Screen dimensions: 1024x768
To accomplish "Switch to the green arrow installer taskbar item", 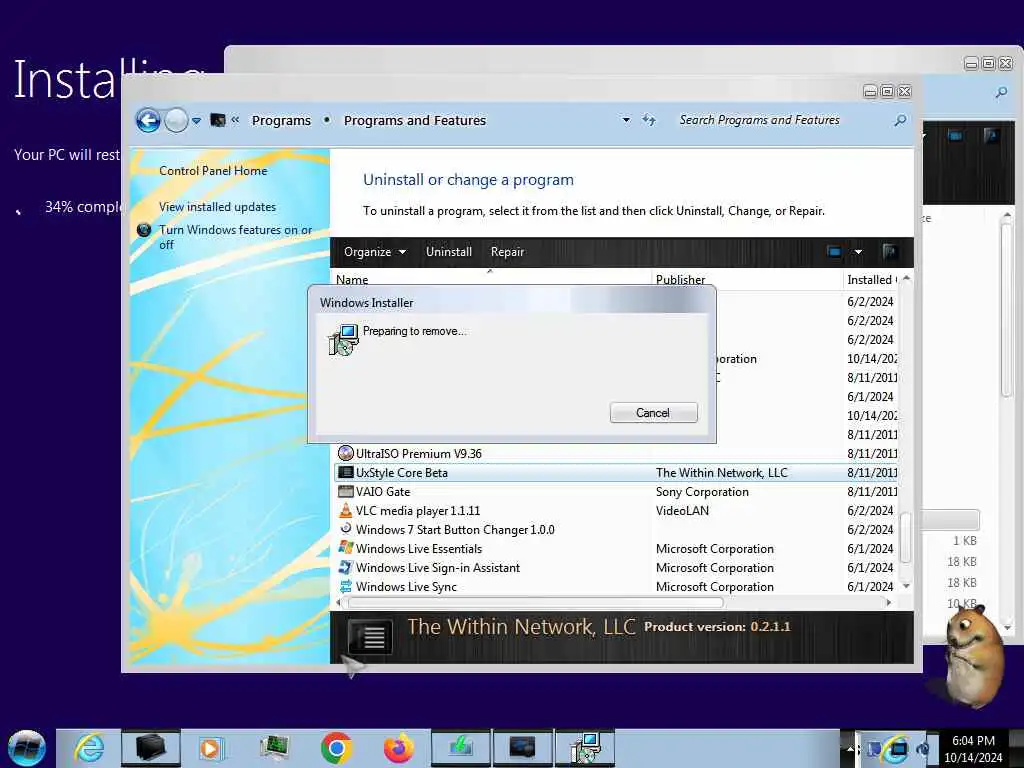I will pyautogui.click(x=460, y=748).
